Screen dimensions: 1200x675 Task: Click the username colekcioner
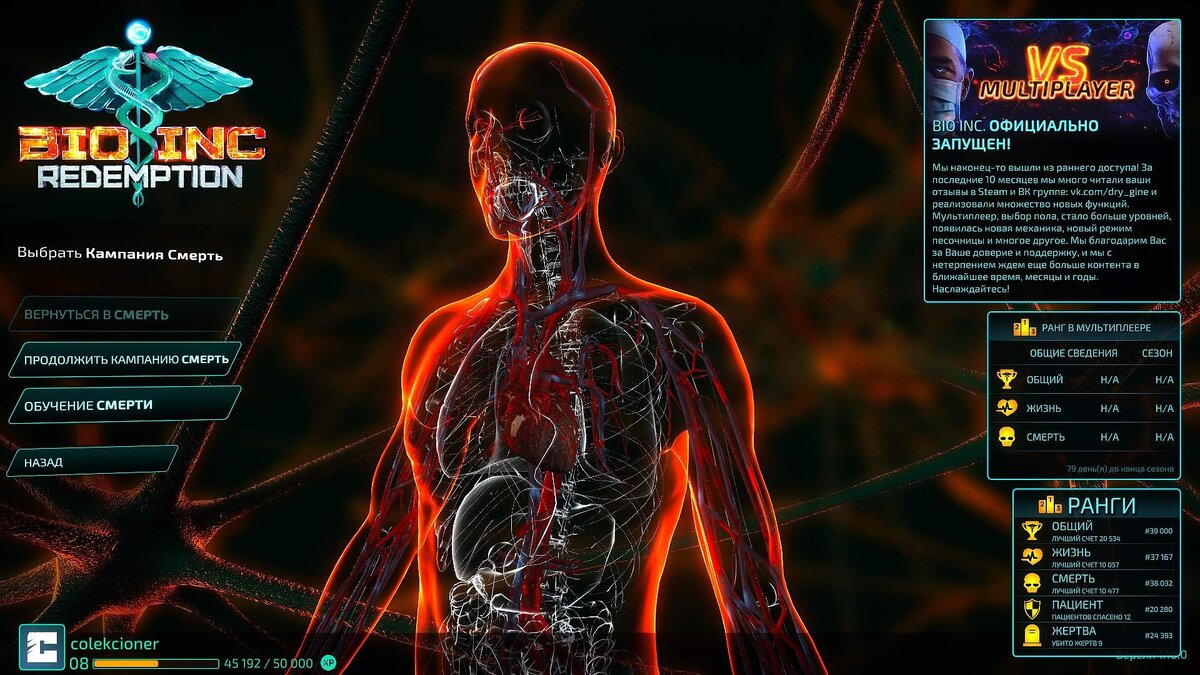114,644
